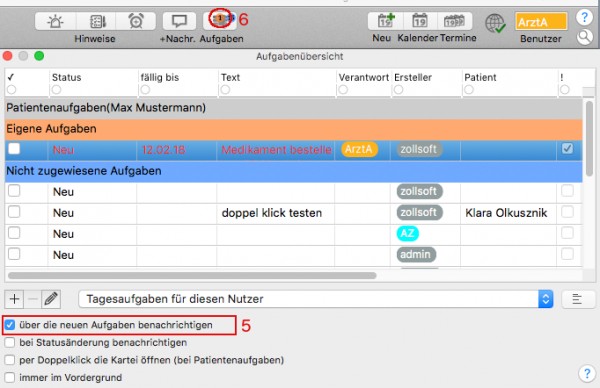Screen dimensions: 600x388
Task: Click the alarm siren Hinweise icon
Action: coord(55,21)
